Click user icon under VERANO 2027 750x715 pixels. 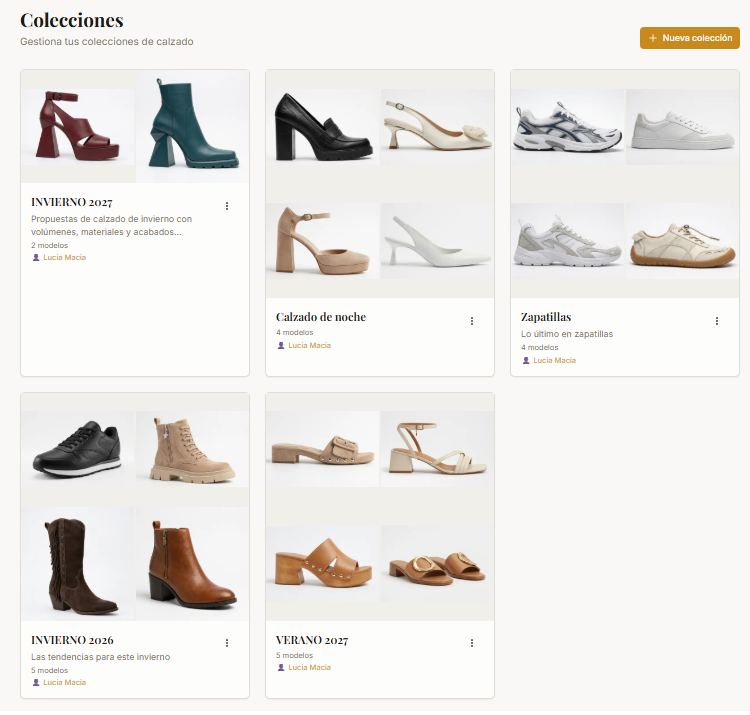click(281, 668)
